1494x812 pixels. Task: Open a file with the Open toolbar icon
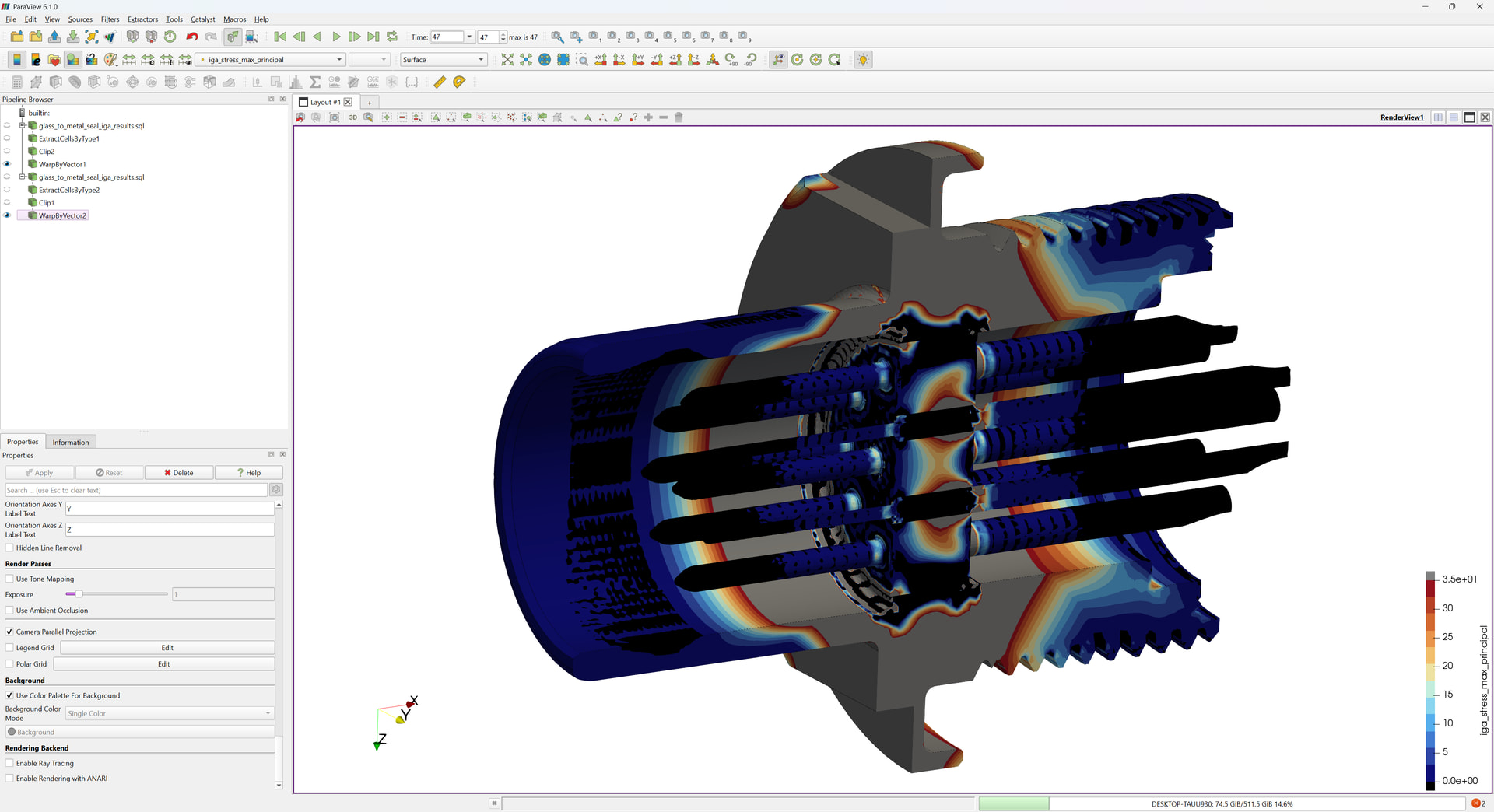[x=17, y=37]
